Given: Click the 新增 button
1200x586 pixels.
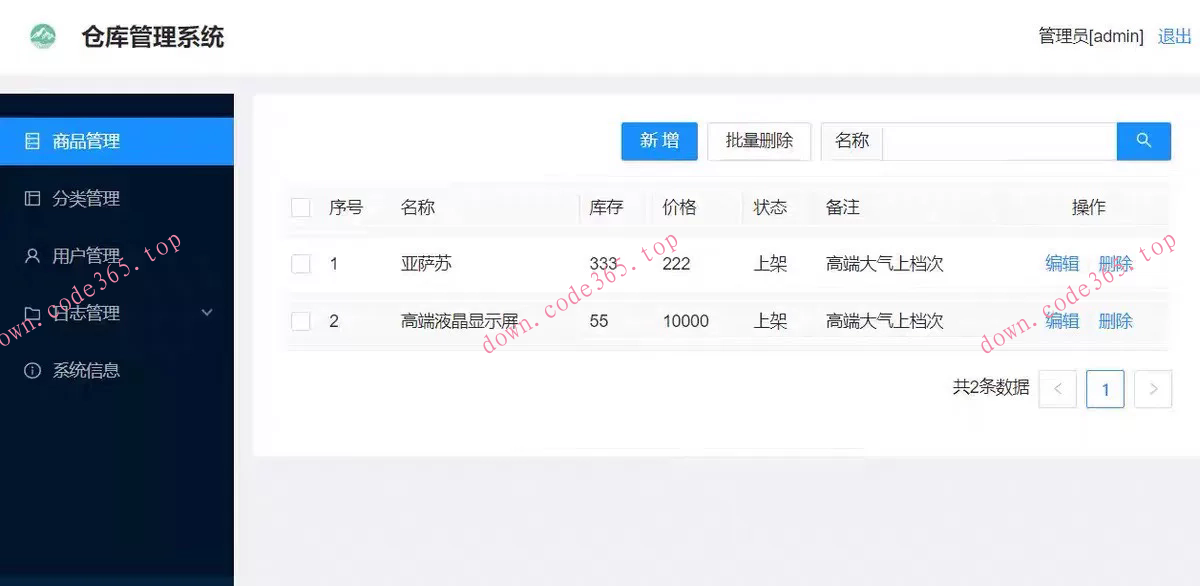Looking at the screenshot, I should click(659, 141).
